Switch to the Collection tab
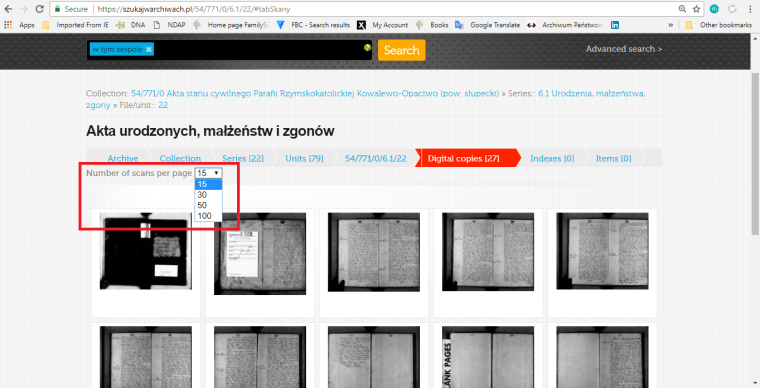This screenshot has height=388, width=760. point(180,158)
